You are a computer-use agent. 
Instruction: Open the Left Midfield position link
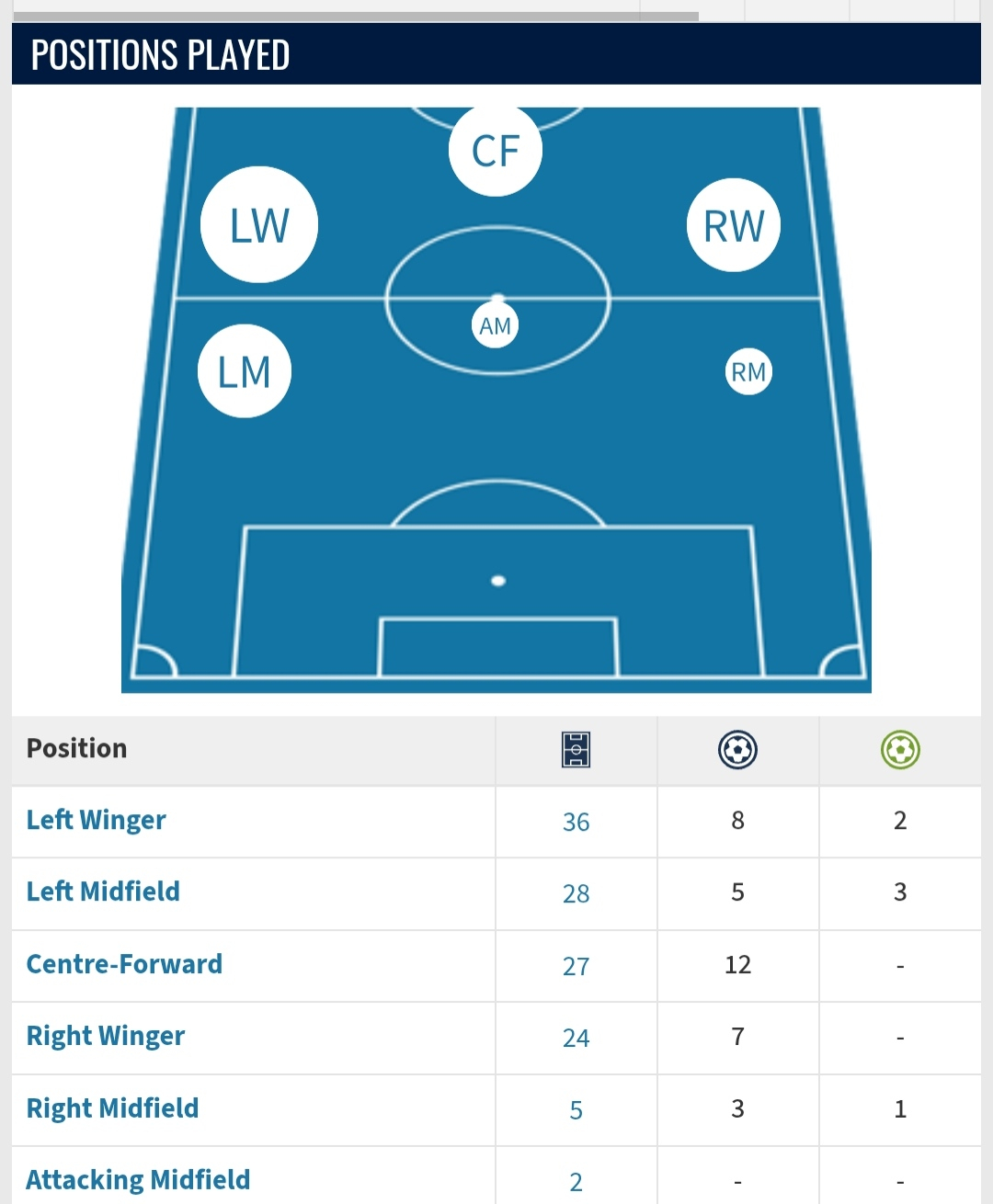[103, 892]
